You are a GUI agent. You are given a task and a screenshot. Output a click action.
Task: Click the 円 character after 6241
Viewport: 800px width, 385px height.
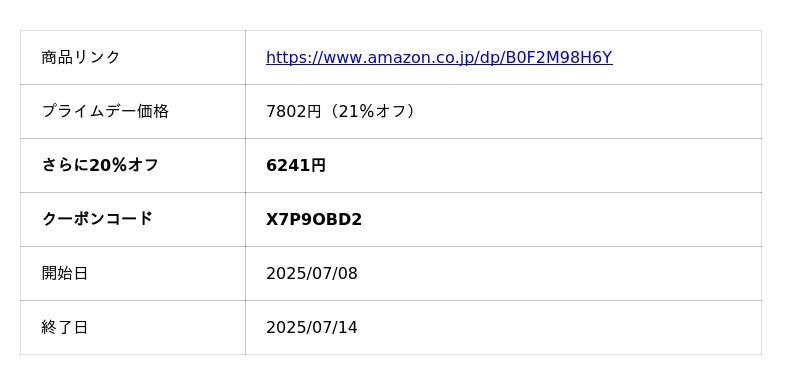318,165
